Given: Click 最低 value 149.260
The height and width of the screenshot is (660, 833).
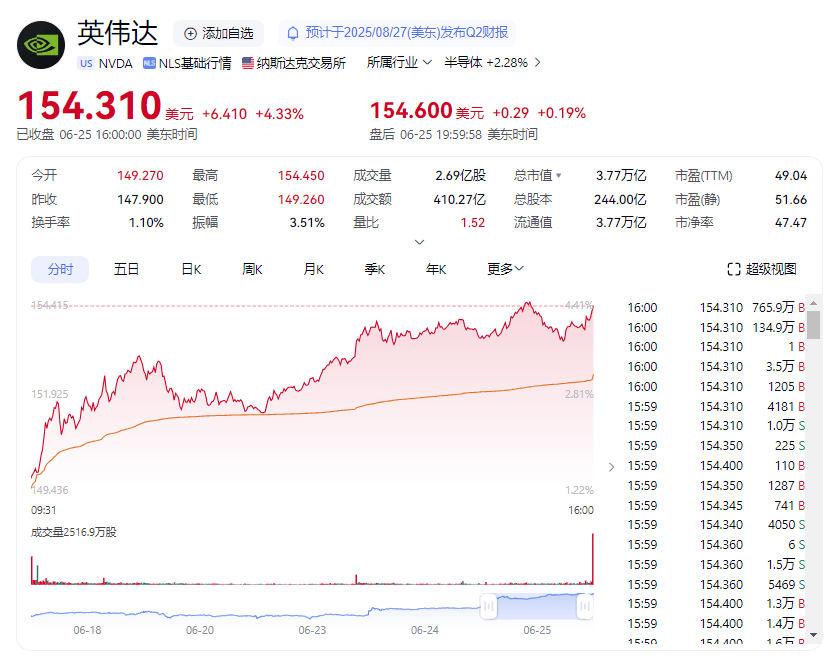Looking at the screenshot, I should tap(301, 200).
